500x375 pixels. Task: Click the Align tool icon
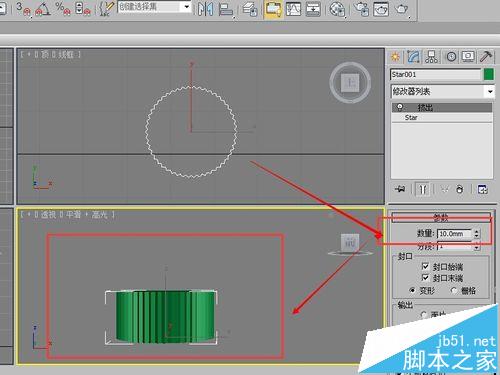(226, 9)
